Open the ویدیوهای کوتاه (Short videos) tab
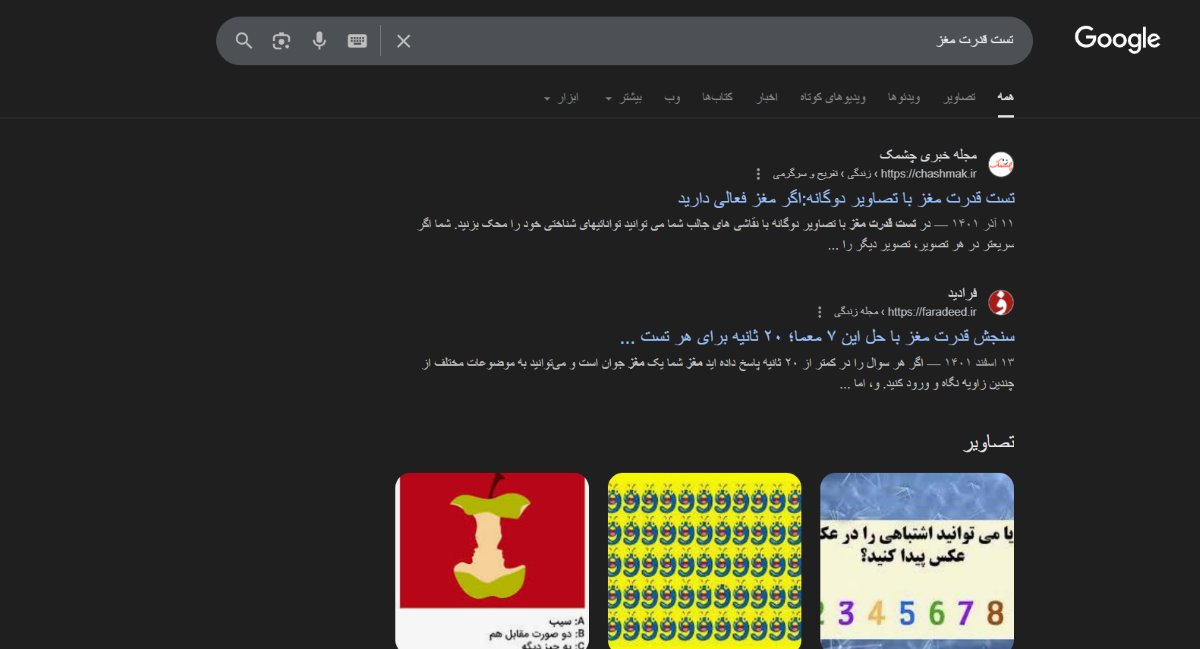 (832, 98)
